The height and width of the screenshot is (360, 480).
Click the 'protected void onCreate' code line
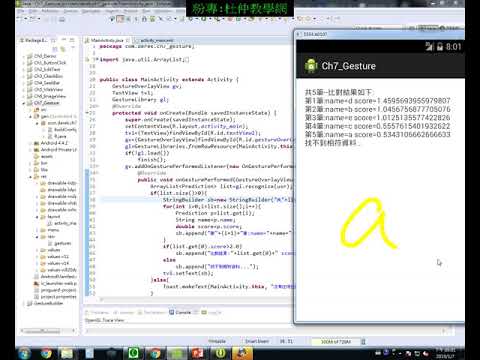click(x=195, y=113)
